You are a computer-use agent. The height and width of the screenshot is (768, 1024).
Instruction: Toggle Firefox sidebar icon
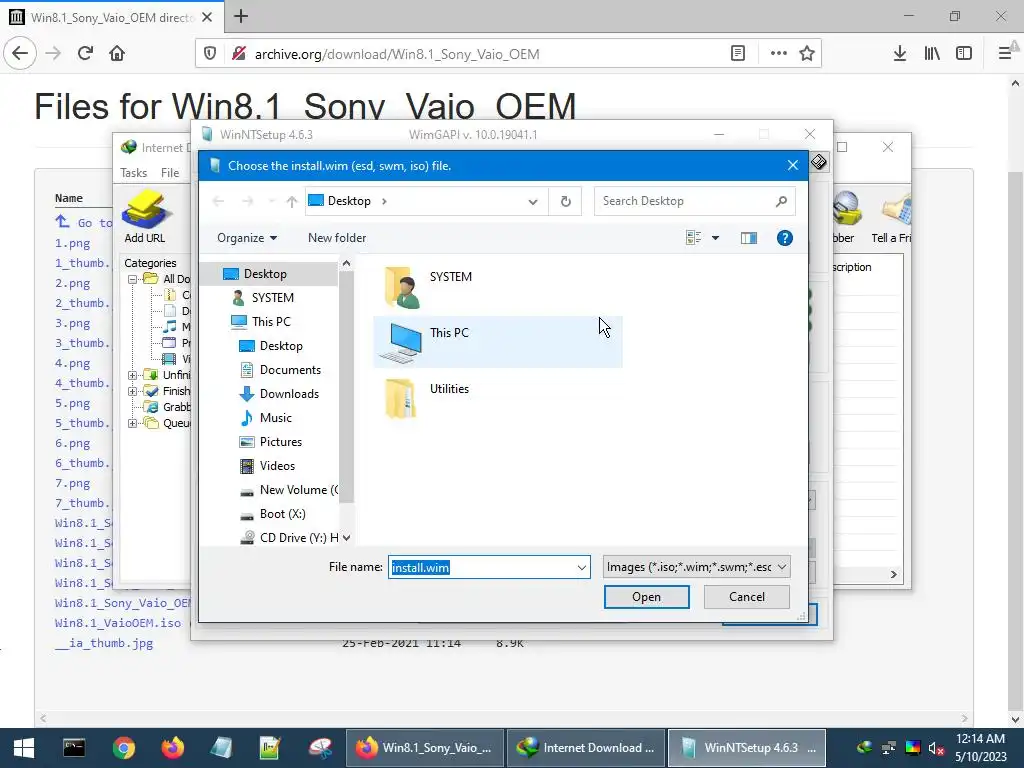[964, 54]
